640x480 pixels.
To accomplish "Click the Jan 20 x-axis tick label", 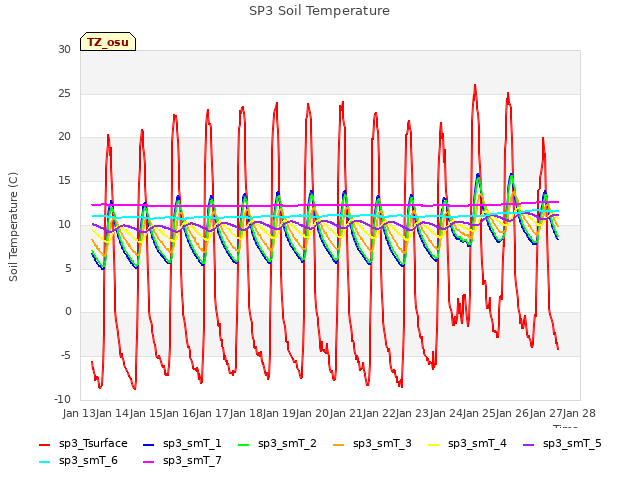I will click(312, 413).
